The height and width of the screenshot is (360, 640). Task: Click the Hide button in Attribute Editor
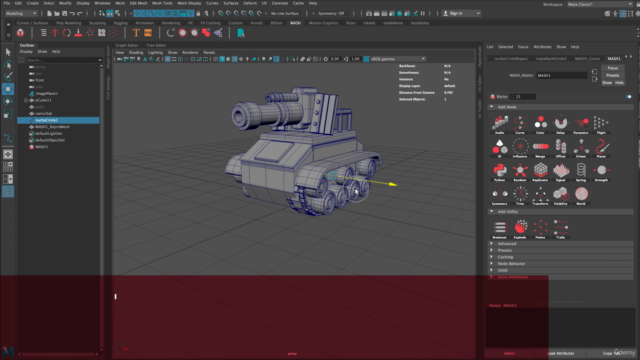tap(619, 83)
